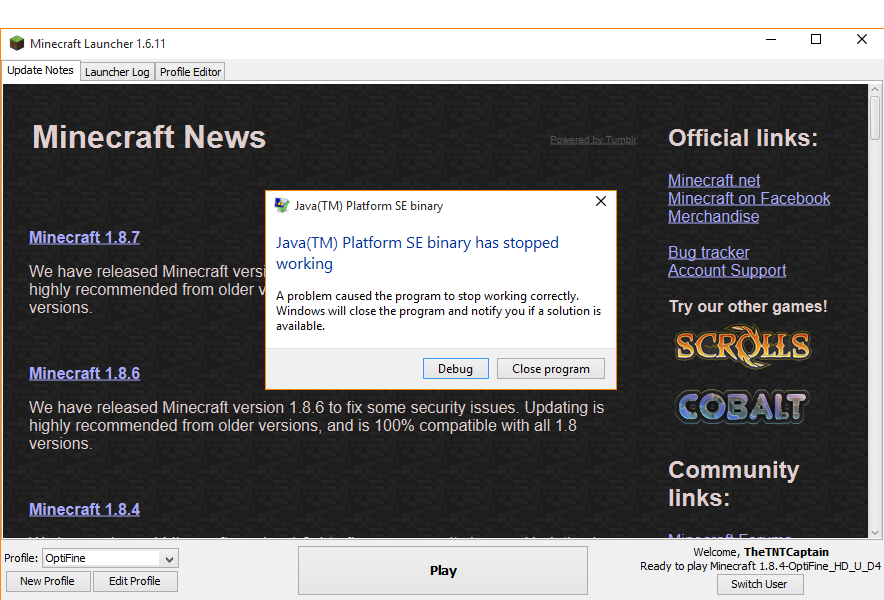Open the Scrolls game logo

[x=743, y=346]
